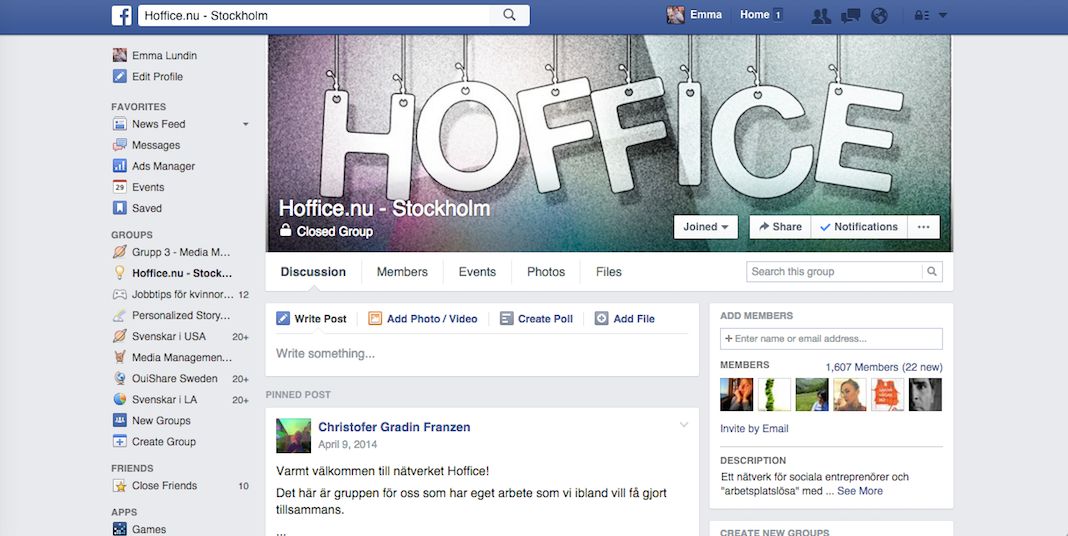Viewport: 1068px width, 536px height.
Task: Toggle group Notifications button
Action: [859, 227]
